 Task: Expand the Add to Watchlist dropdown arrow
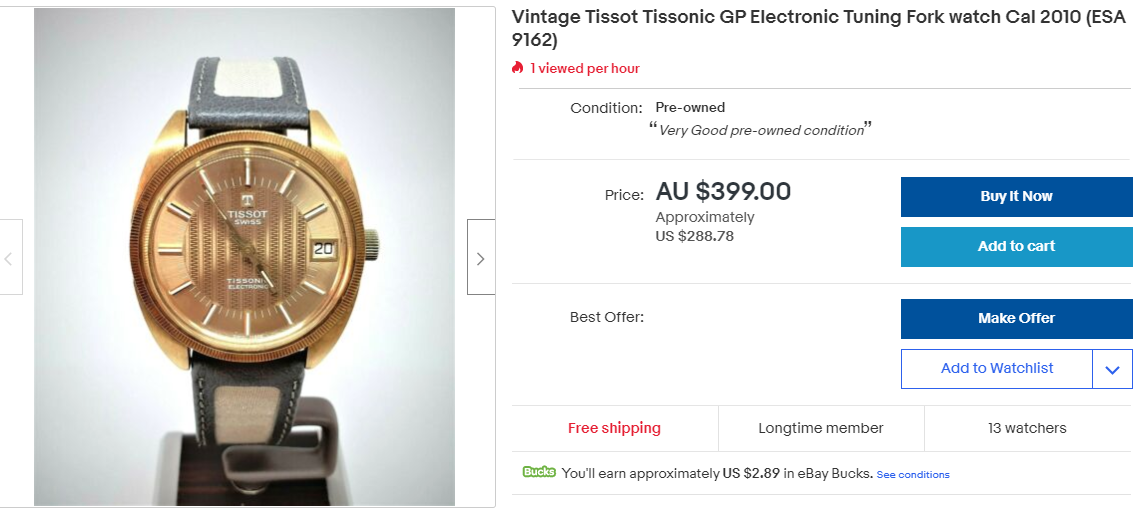1112,369
